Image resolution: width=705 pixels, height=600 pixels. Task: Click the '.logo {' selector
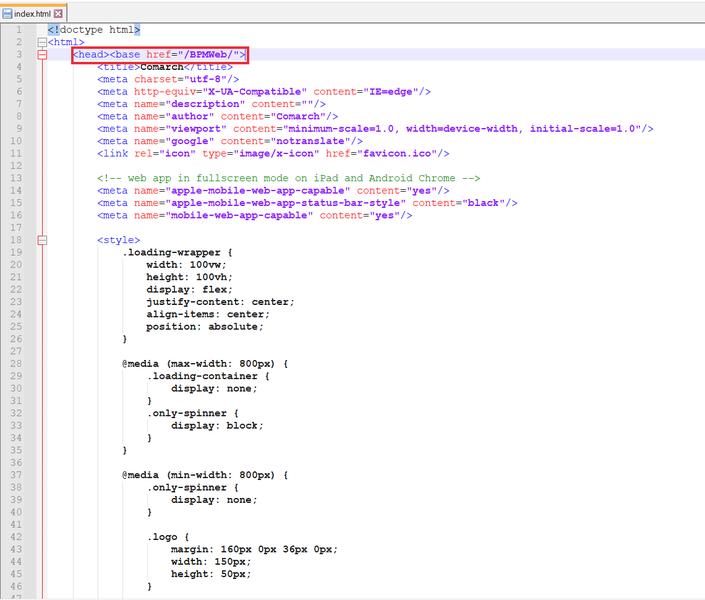click(x=168, y=537)
